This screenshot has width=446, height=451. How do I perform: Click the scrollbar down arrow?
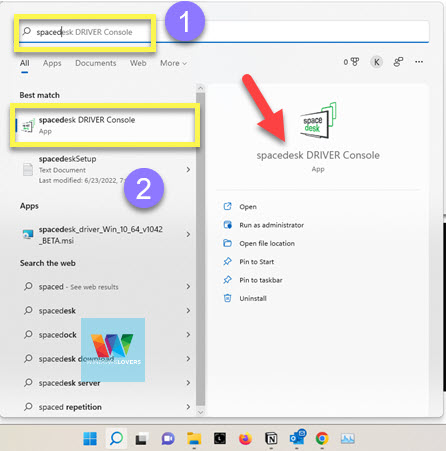point(200,412)
